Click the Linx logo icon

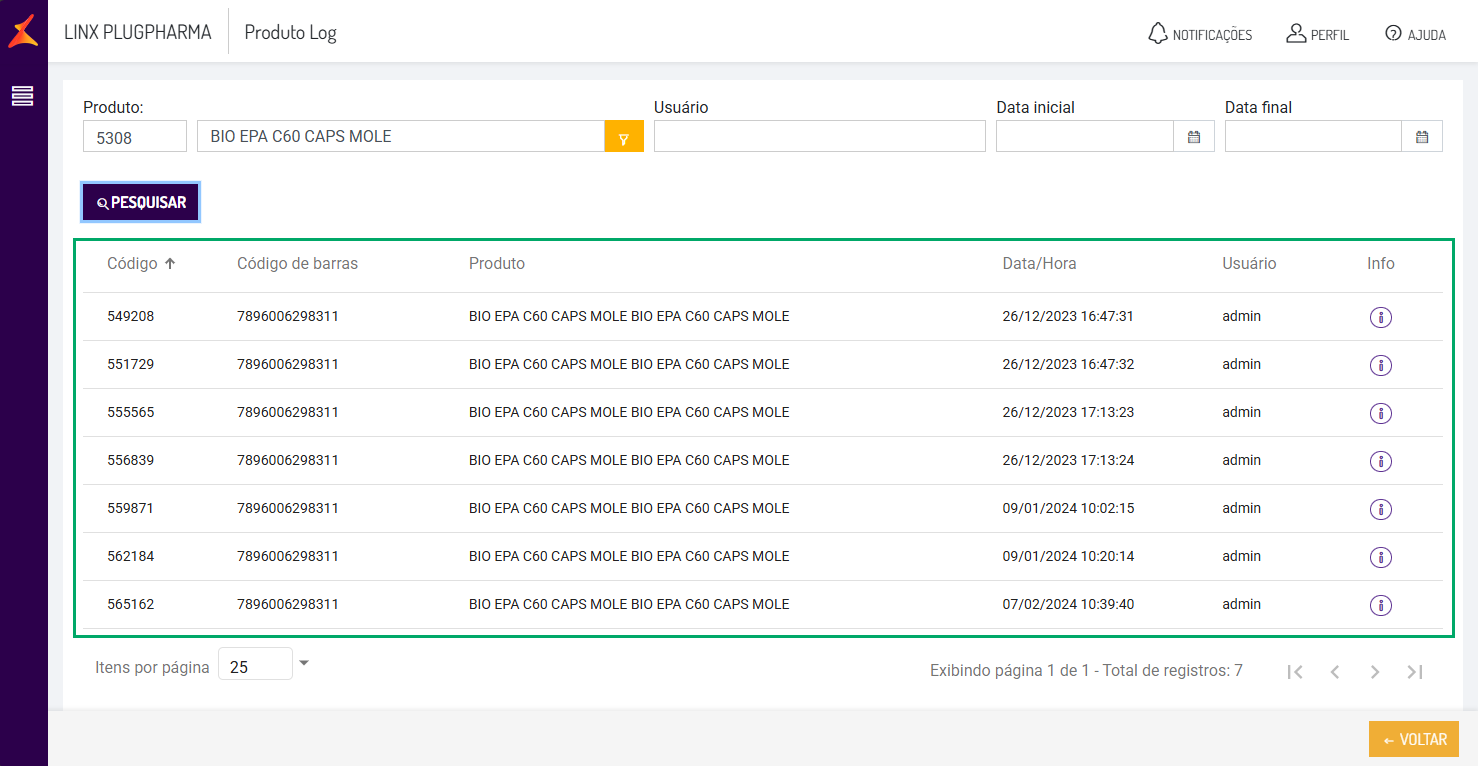[23, 31]
